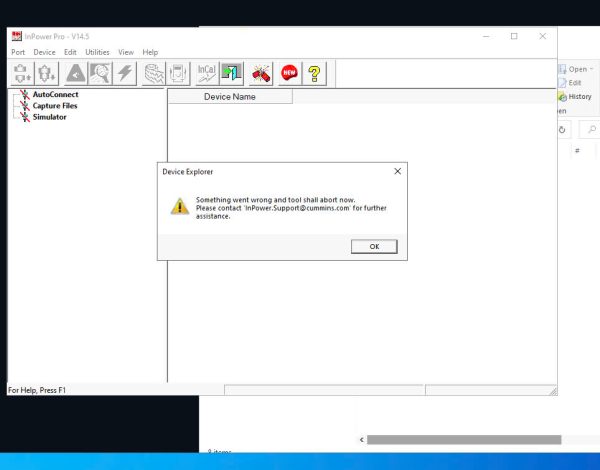Click AutoConnect's disconnected plug icon
The image size is (600, 470).
pos(25,95)
